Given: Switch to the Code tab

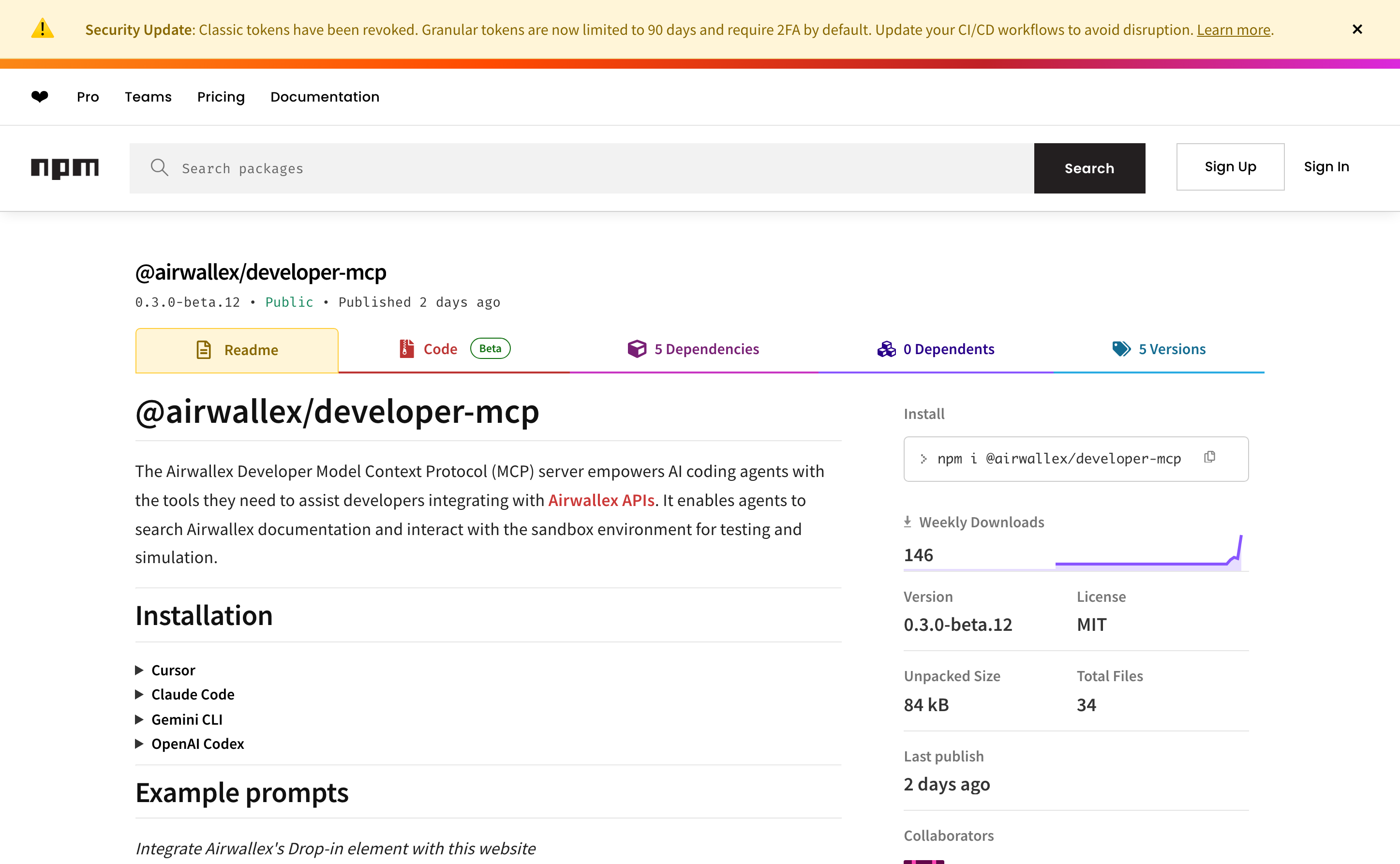Looking at the screenshot, I should pyautogui.click(x=439, y=349).
